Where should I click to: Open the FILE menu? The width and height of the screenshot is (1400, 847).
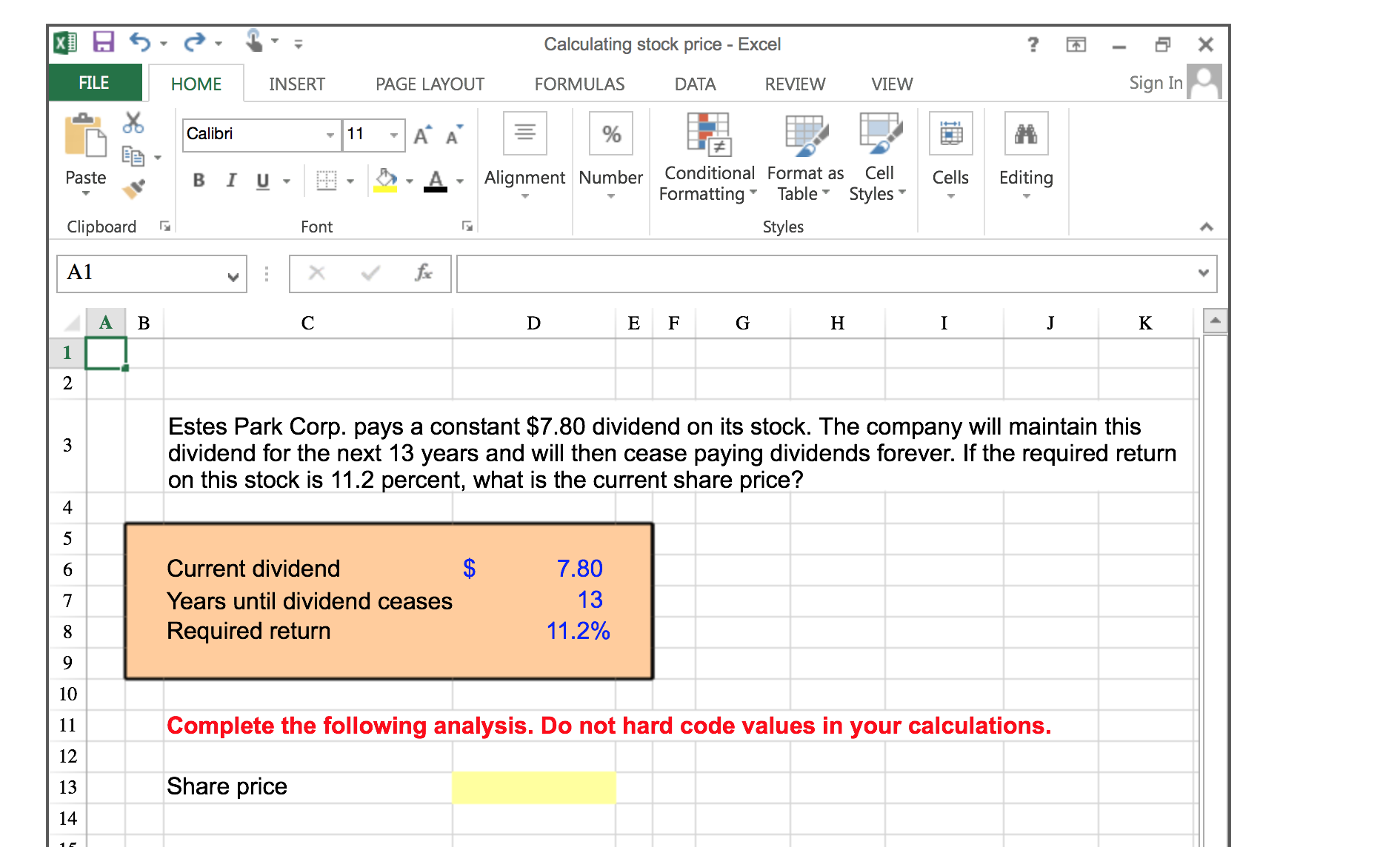(x=95, y=82)
